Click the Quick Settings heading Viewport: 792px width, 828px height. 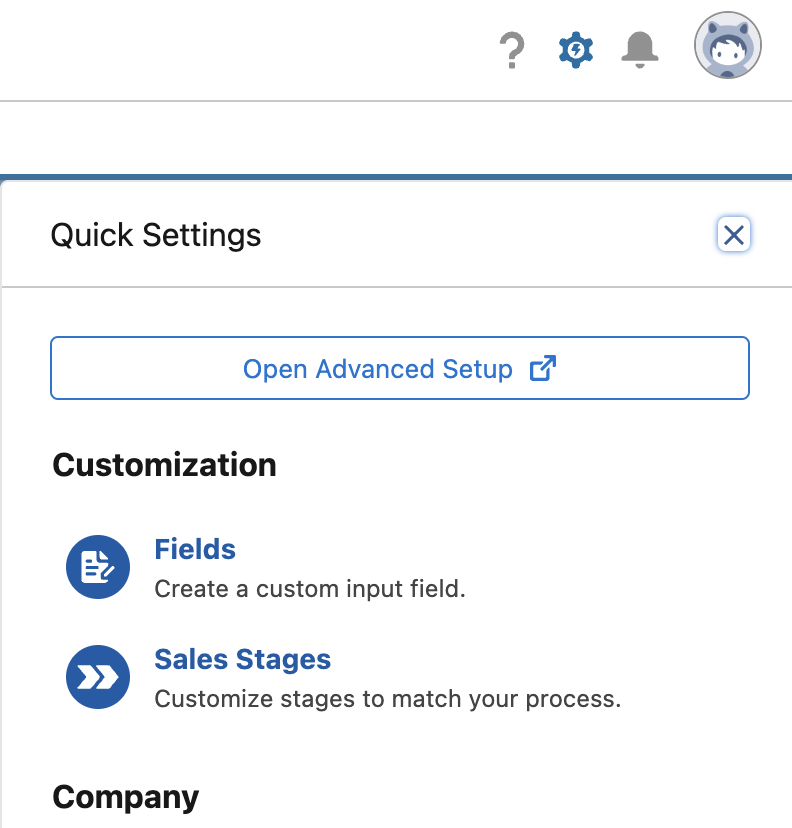tap(155, 235)
